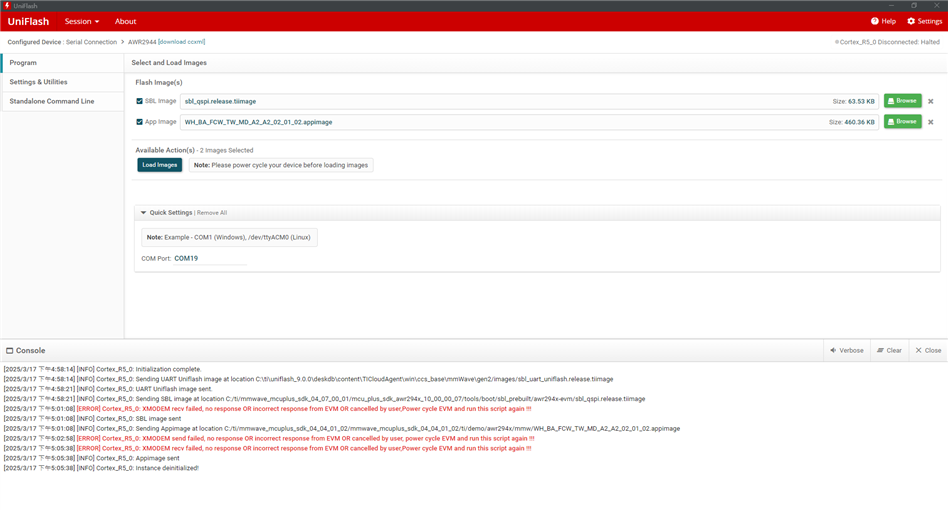Viewport: 948px width, 510px height.
Task: Click the Serial Connection breadcrumb
Action: coord(91,42)
